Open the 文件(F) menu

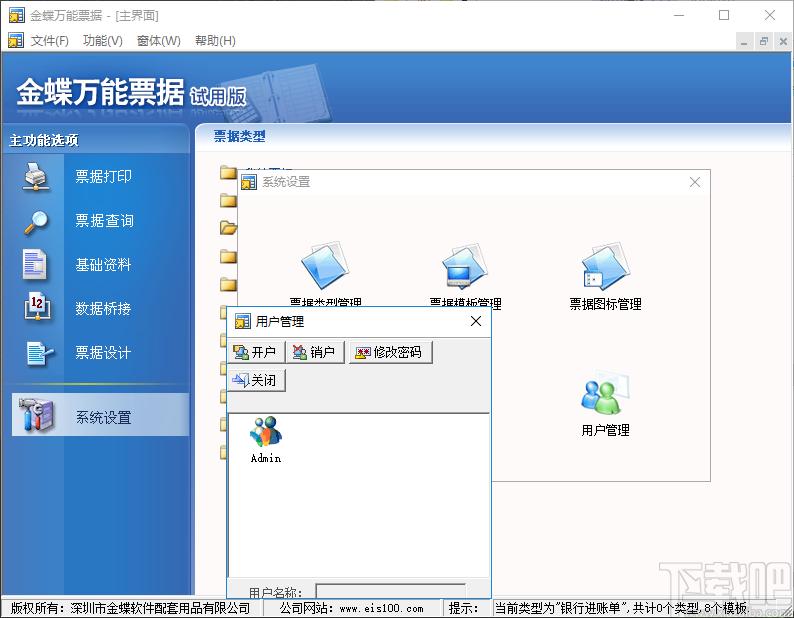tap(49, 41)
